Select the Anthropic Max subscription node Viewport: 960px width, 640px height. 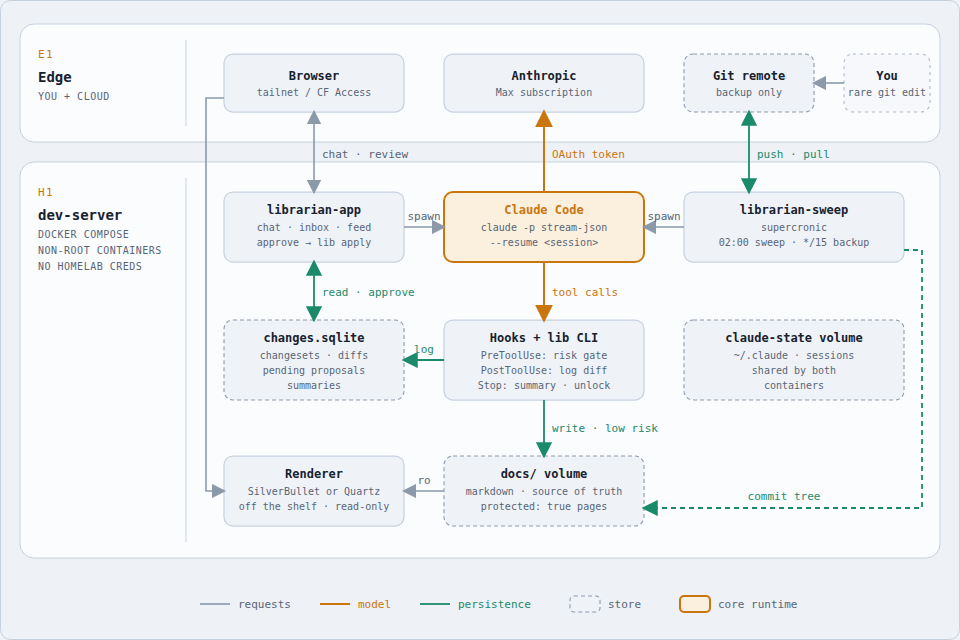click(544, 83)
